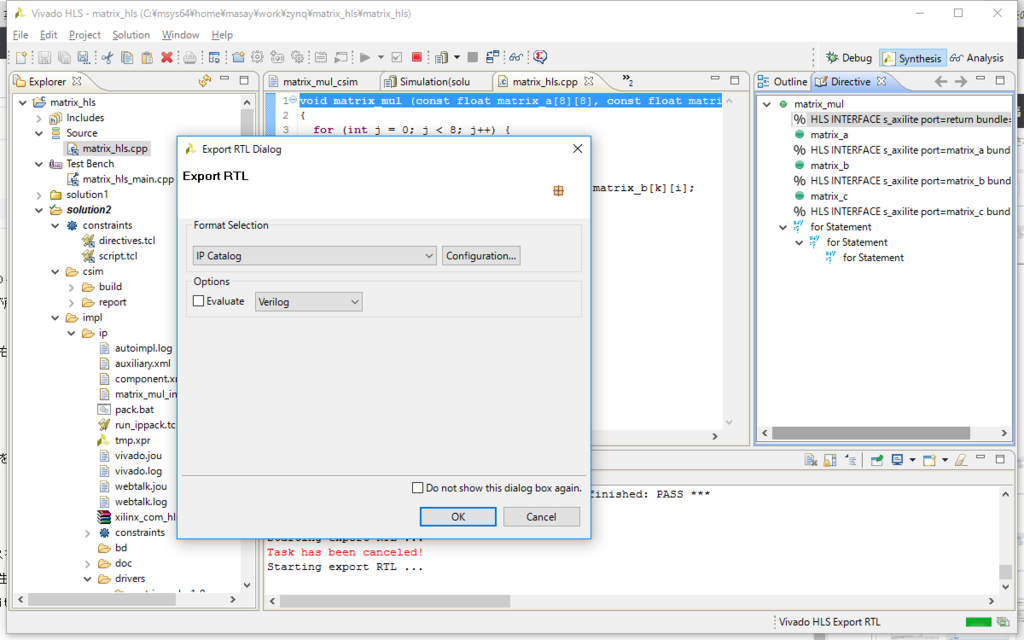Open the Window menu

[x=180, y=35]
